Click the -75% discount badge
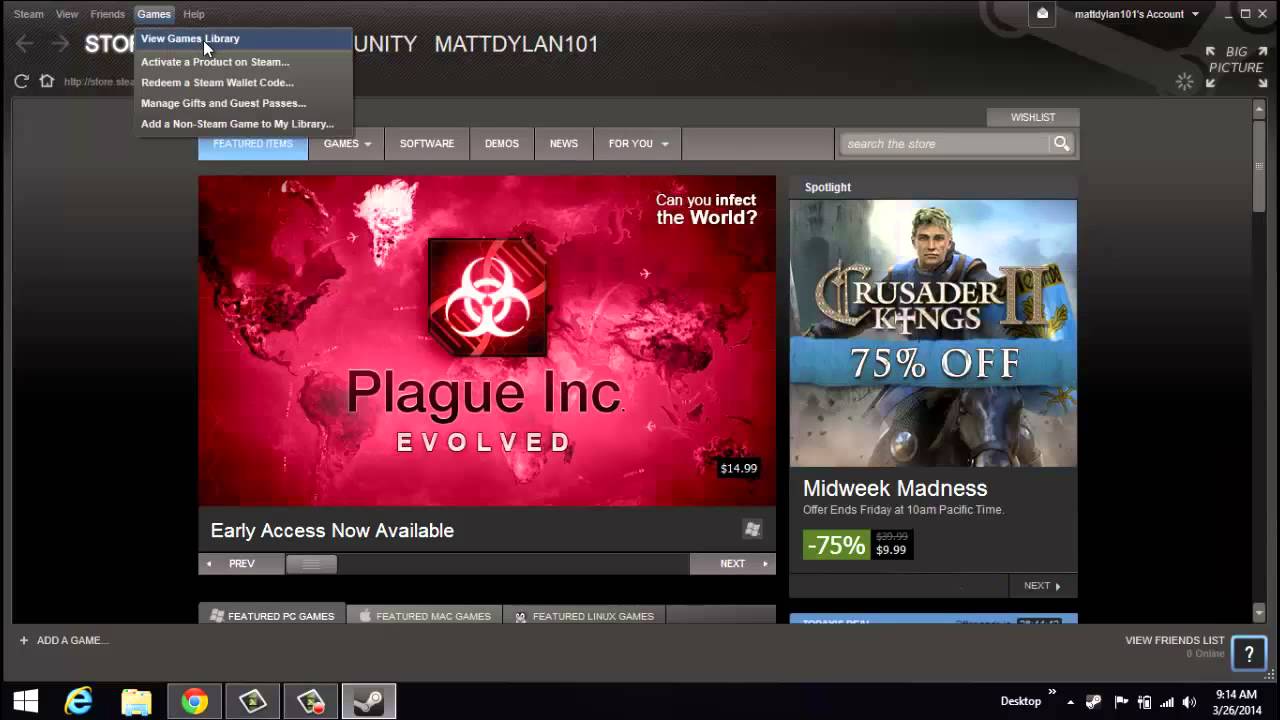Viewport: 1280px width, 720px height. pyautogui.click(x=836, y=545)
